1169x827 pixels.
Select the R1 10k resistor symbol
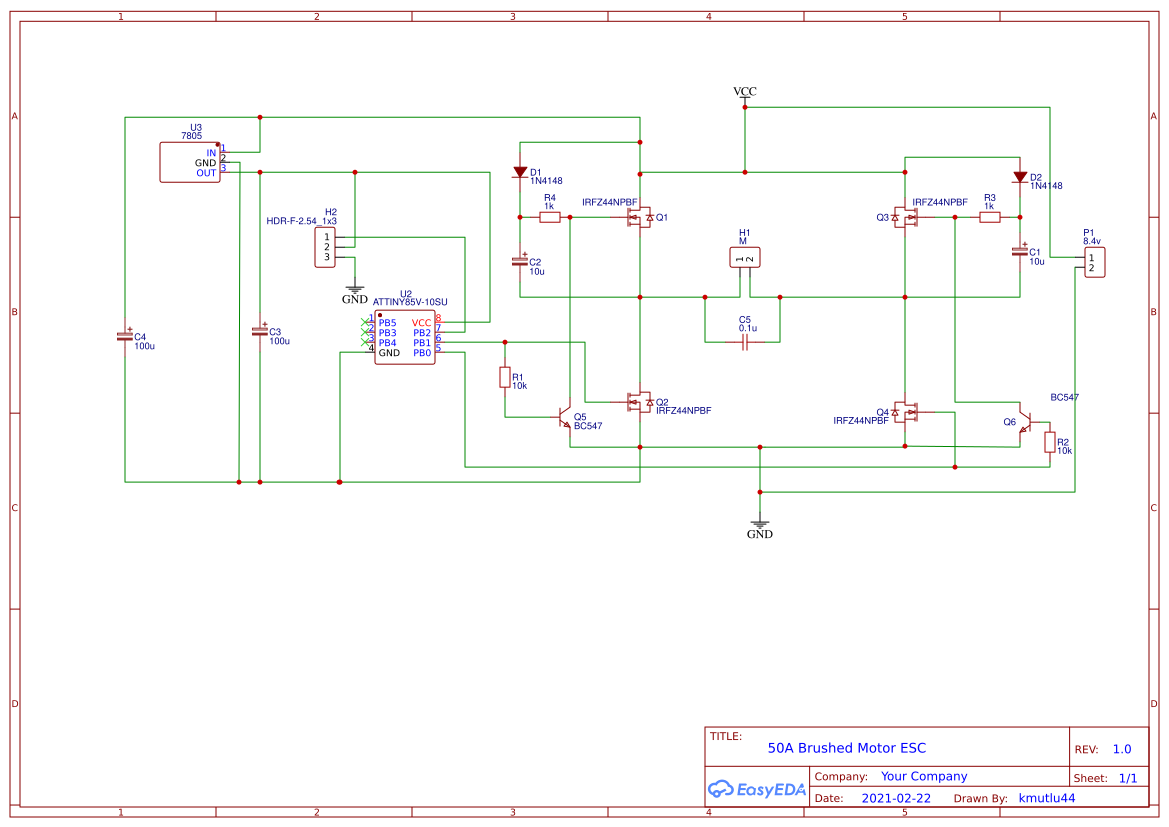503,379
